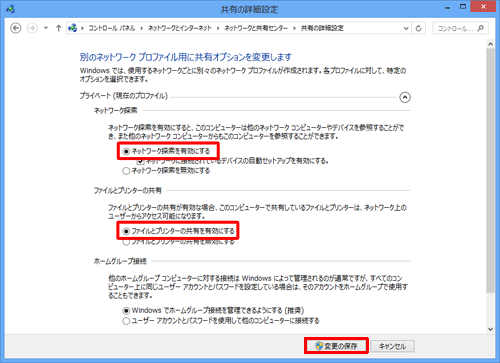Screen dimensions: 500x363
Task: Select ユーザー アカウントとパスワードを使用 radio
Action: [x=126, y=321]
